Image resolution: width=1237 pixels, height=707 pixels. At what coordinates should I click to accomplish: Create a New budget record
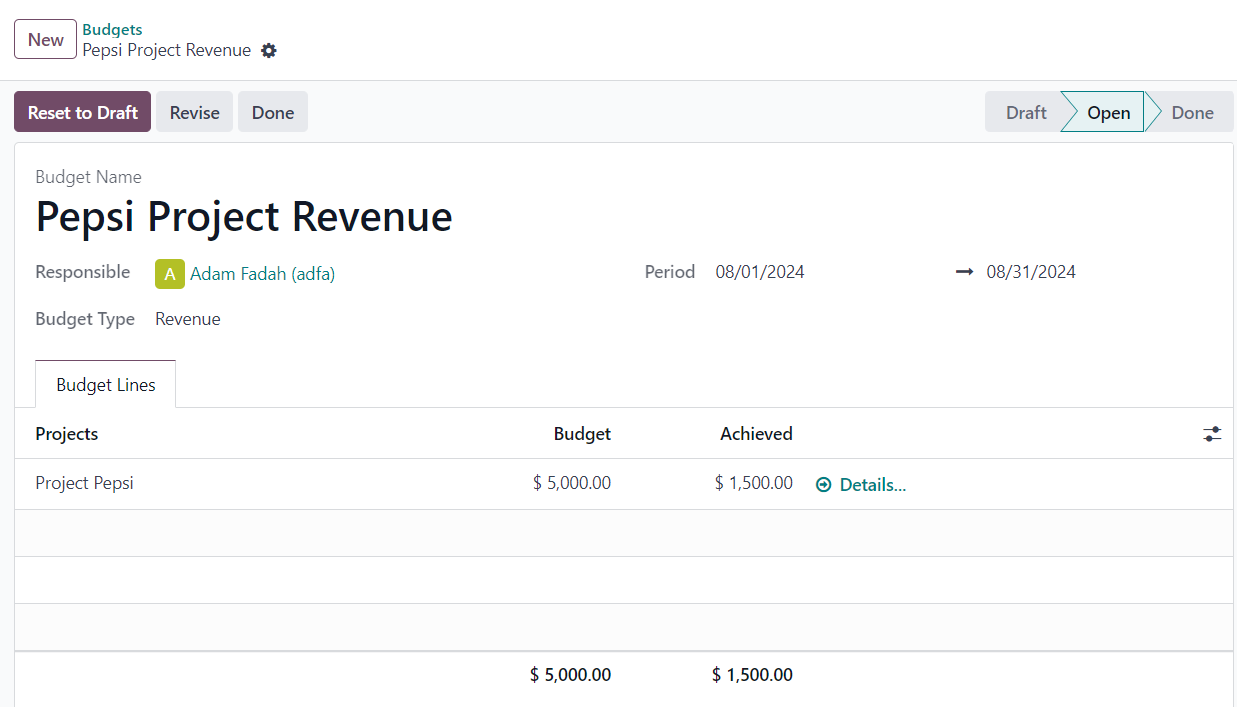(x=46, y=40)
